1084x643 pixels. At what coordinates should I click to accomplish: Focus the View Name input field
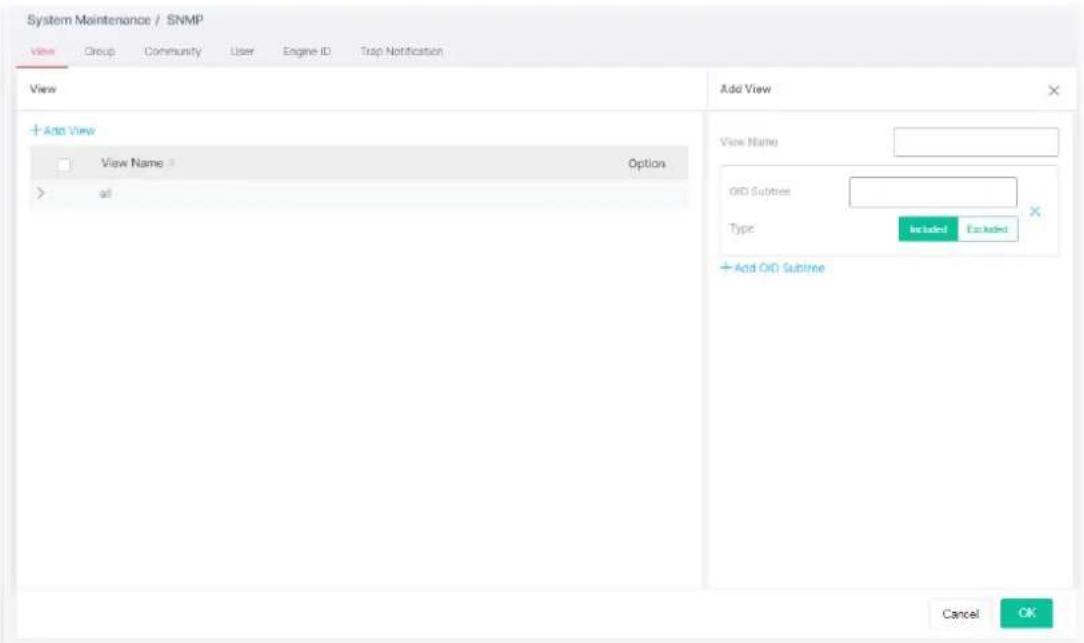(x=975, y=142)
